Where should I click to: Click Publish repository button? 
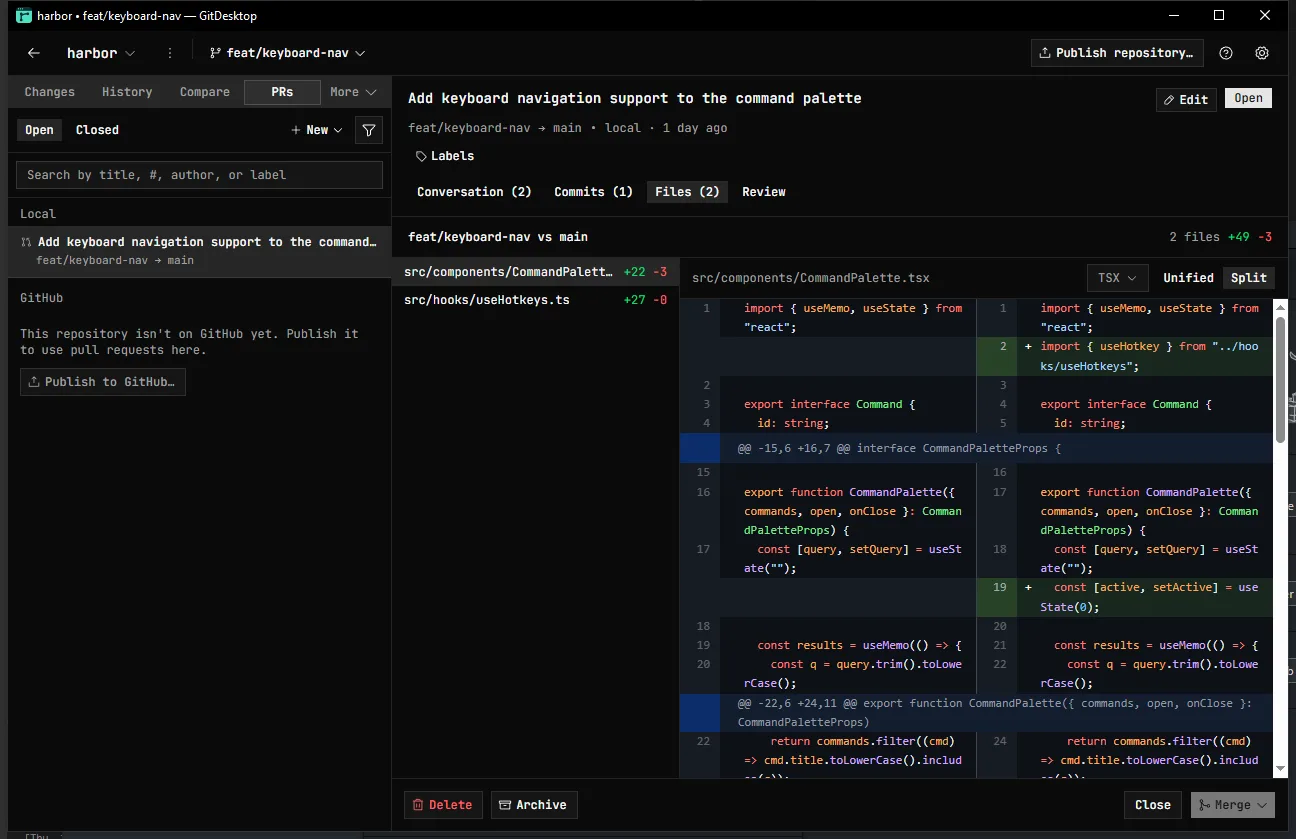click(1117, 53)
